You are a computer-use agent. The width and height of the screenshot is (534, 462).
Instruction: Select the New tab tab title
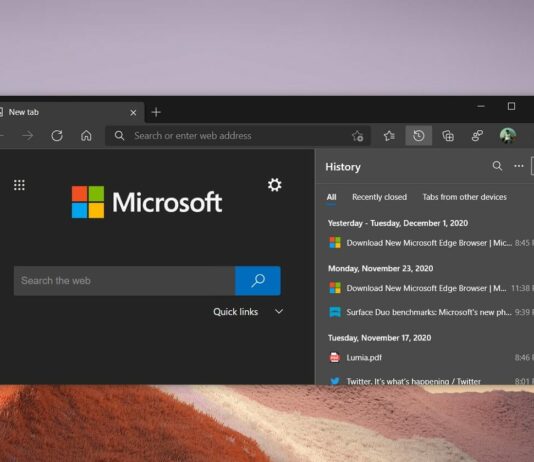[24, 112]
